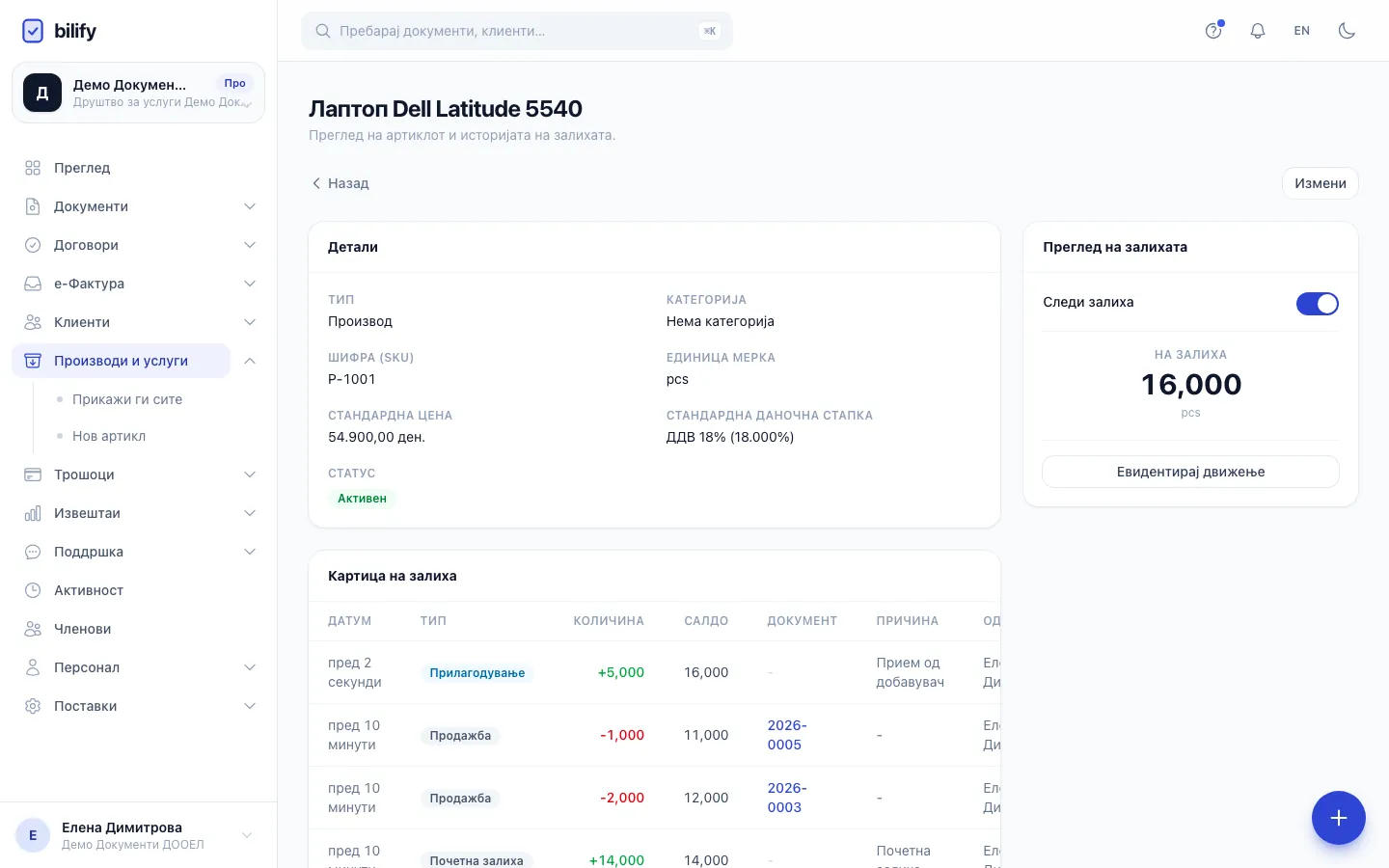Collapse Производи и услуги chevron

[x=250, y=361]
